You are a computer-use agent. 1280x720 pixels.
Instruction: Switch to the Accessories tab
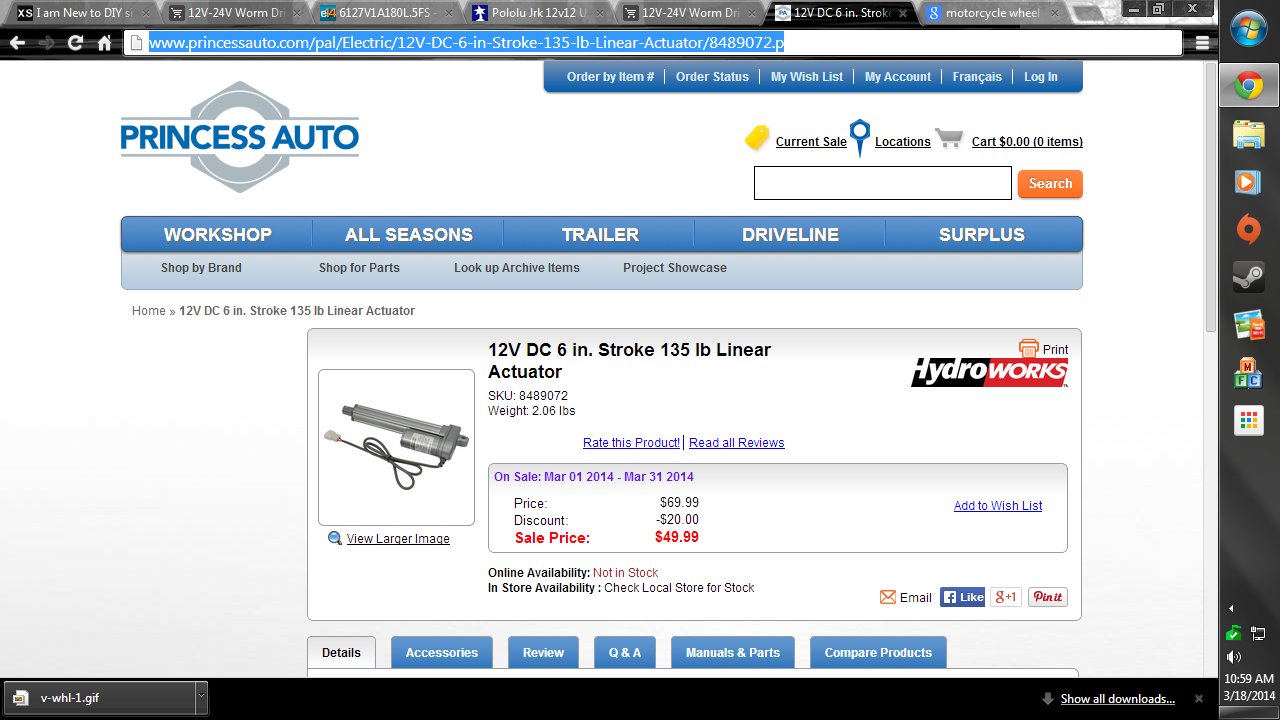(x=442, y=652)
